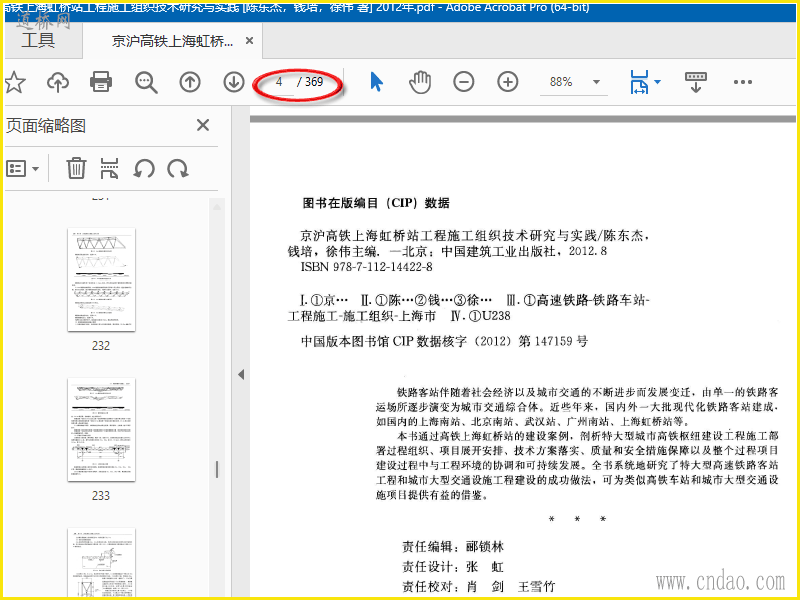
Task: Select the fit width scrolling tool
Action: pyautogui.click(x=639, y=82)
